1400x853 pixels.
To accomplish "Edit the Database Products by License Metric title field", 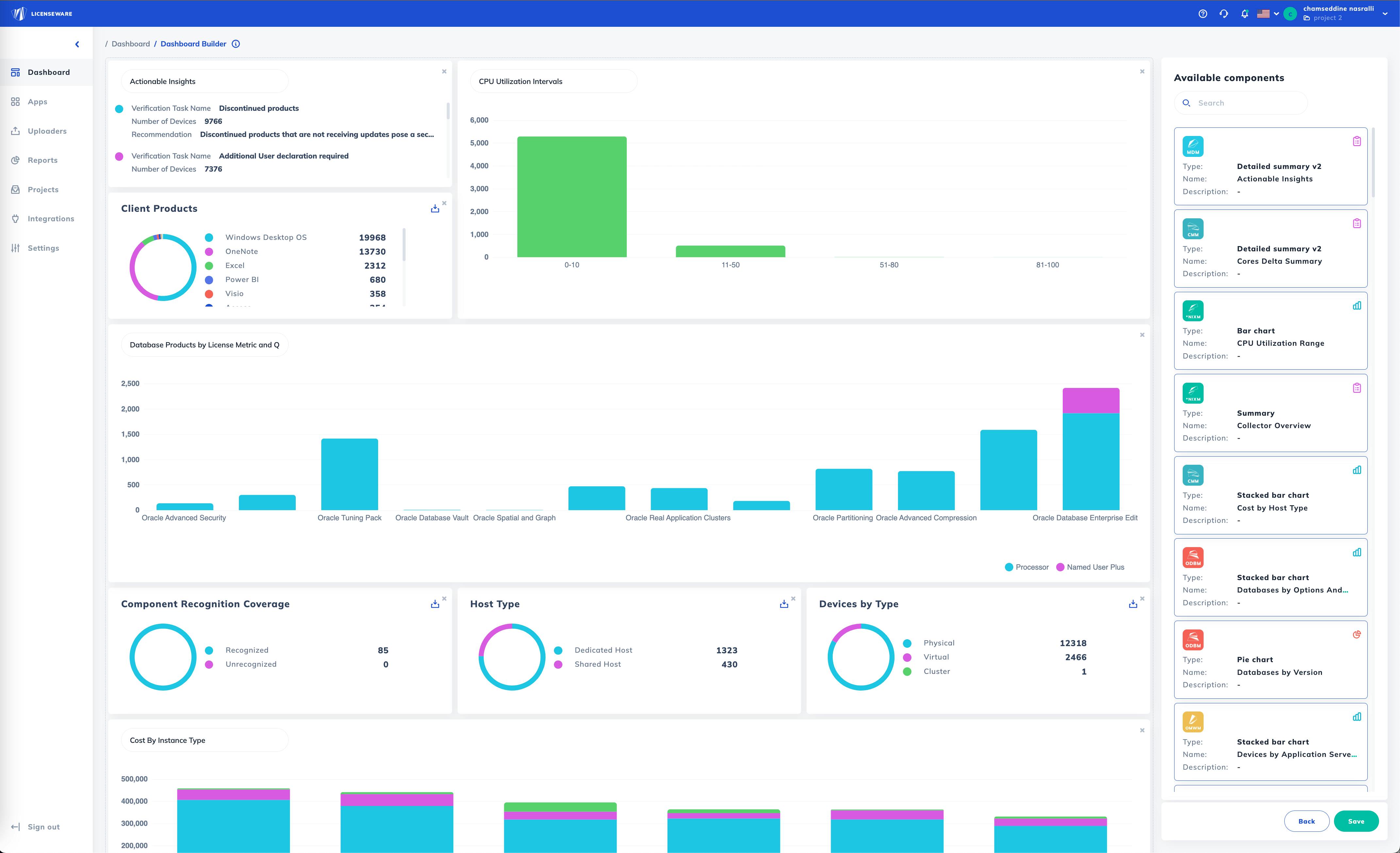I will click(x=205, y=345).
